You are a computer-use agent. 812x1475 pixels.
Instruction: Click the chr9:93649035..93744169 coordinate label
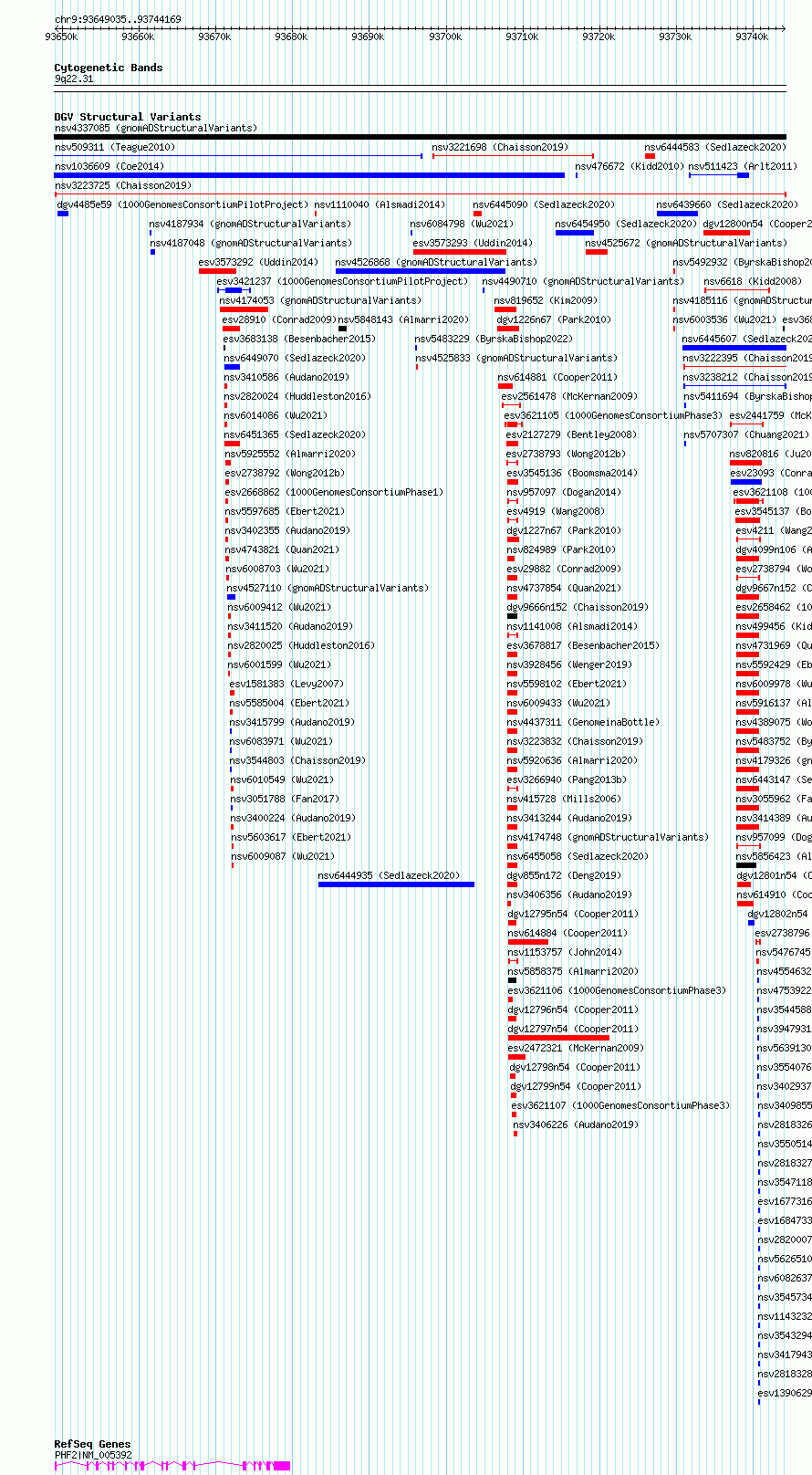(x=118, y=19)
